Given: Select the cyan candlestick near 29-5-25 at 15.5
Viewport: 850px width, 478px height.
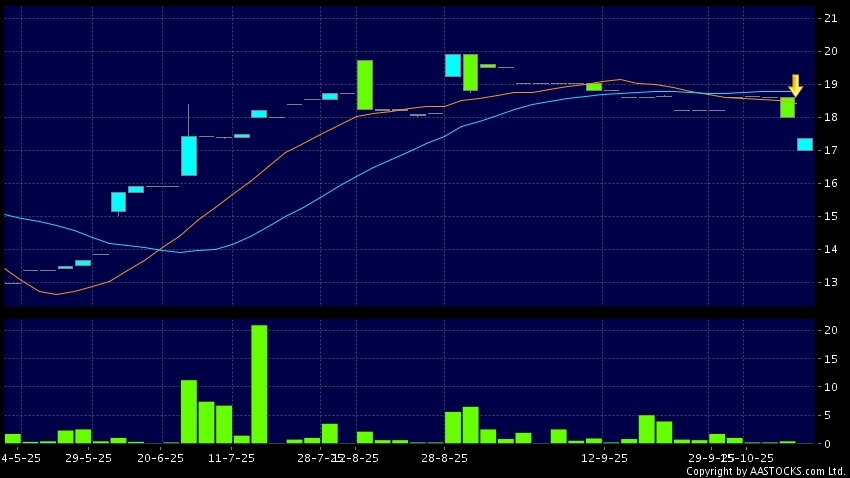Looking at the screenshot, I should [x=118, y=201].
